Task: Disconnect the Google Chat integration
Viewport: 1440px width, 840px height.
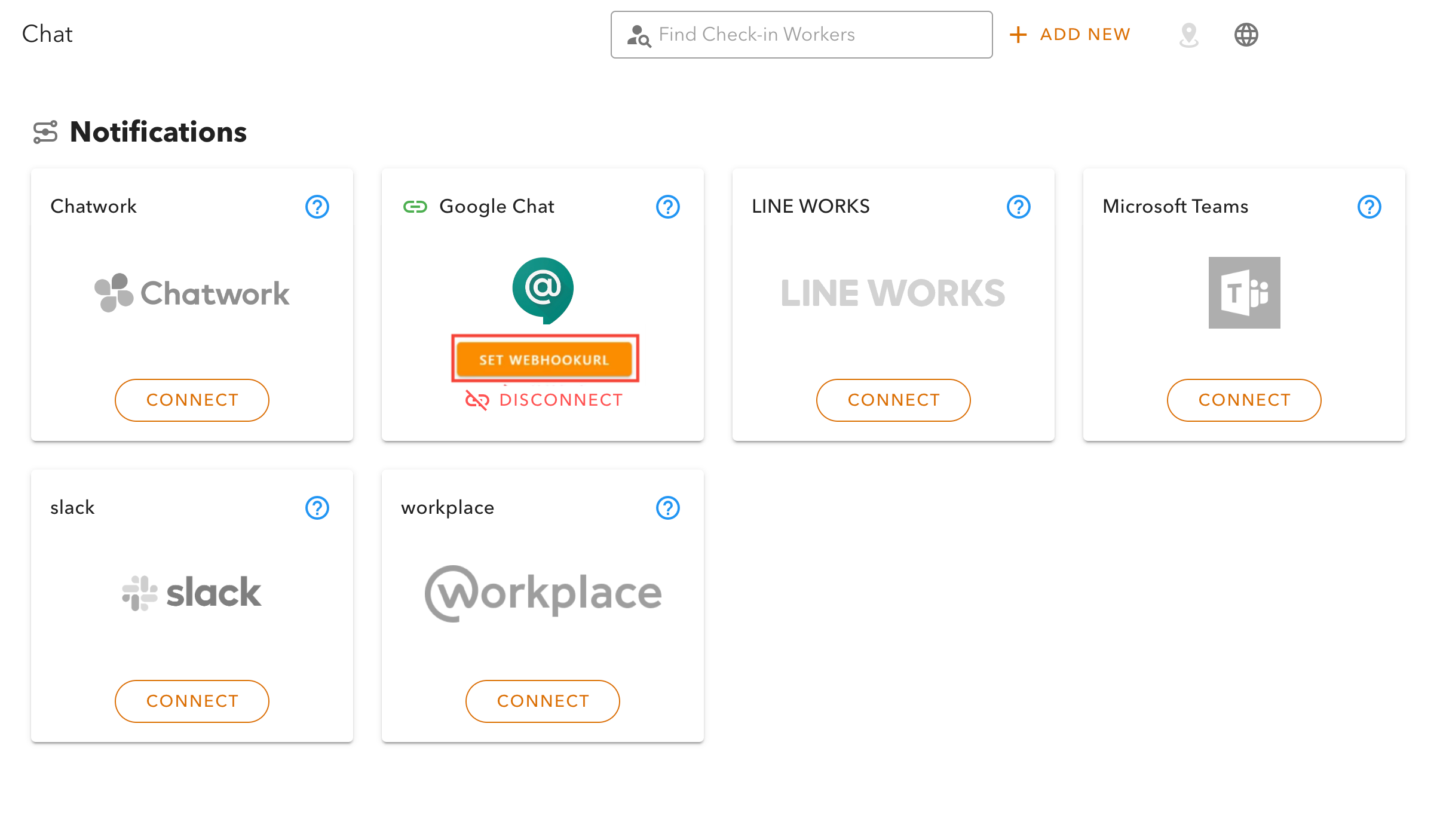Action: point(544,400)
